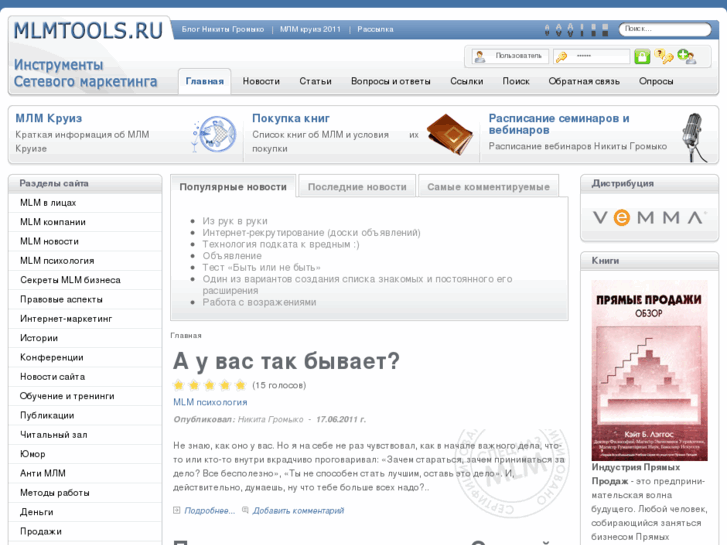
Task: Click the Главная breadcrumb text
Action: point(185,335)
